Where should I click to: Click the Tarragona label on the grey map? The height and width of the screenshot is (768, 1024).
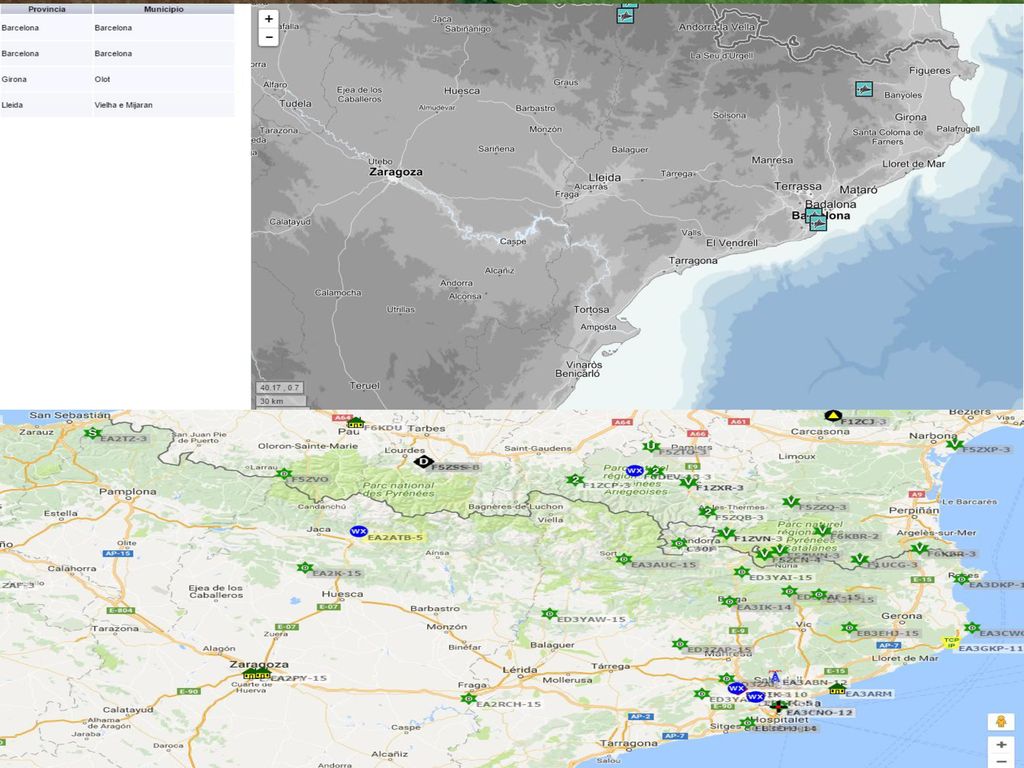(x=693, y=261)
